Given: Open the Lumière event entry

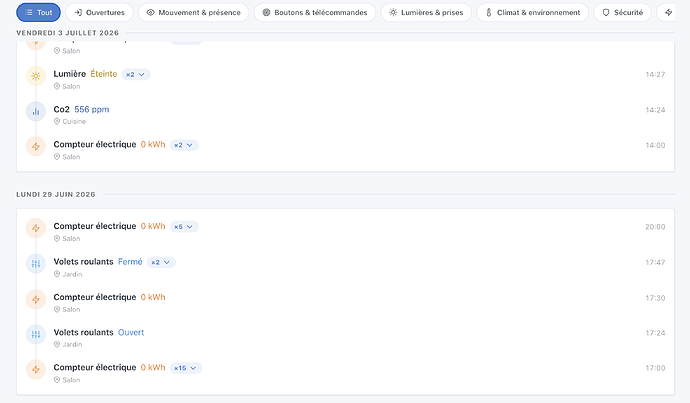Looking at the screenshot, I should point(345,79).
